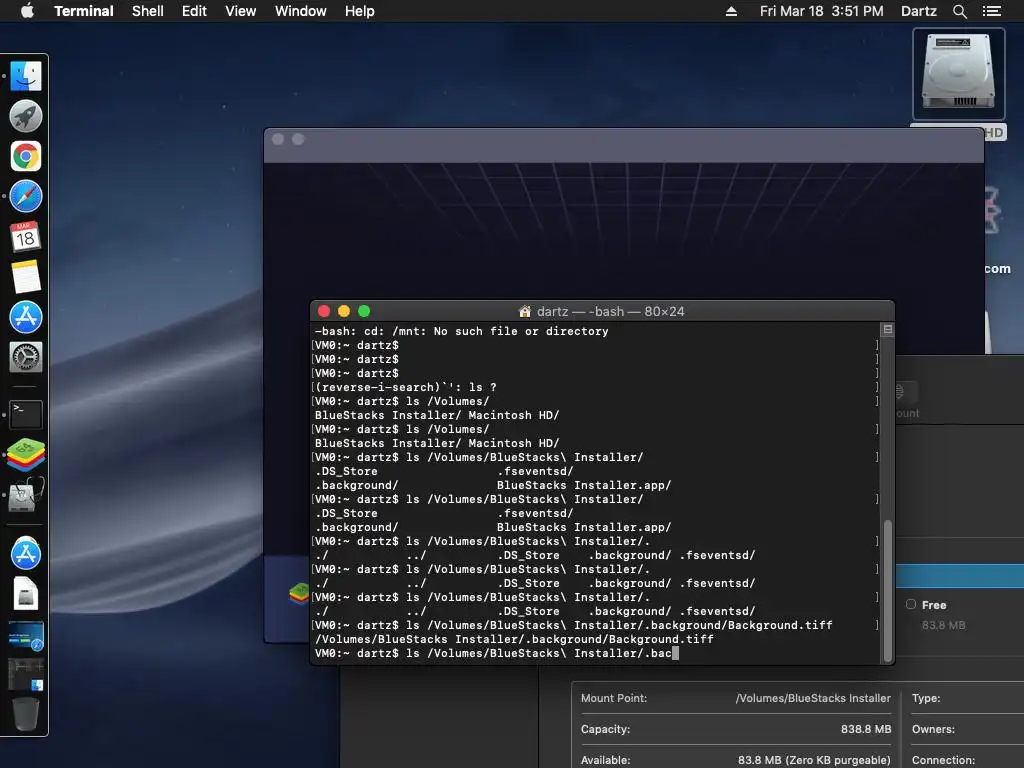Click the Free legend swatch in Disk Utility
Viewport: 1024px width, 768px height.
pos(910,605)
